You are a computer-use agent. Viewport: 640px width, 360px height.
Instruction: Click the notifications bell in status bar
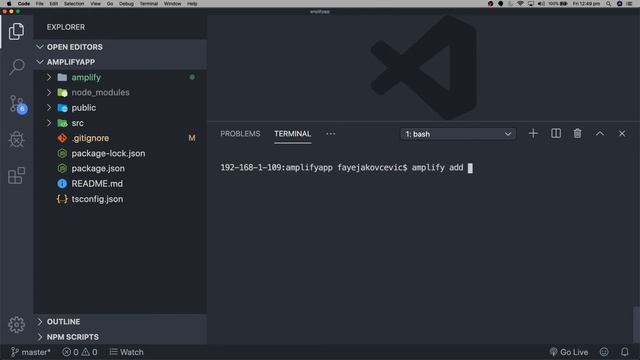(x=624, y=352)
